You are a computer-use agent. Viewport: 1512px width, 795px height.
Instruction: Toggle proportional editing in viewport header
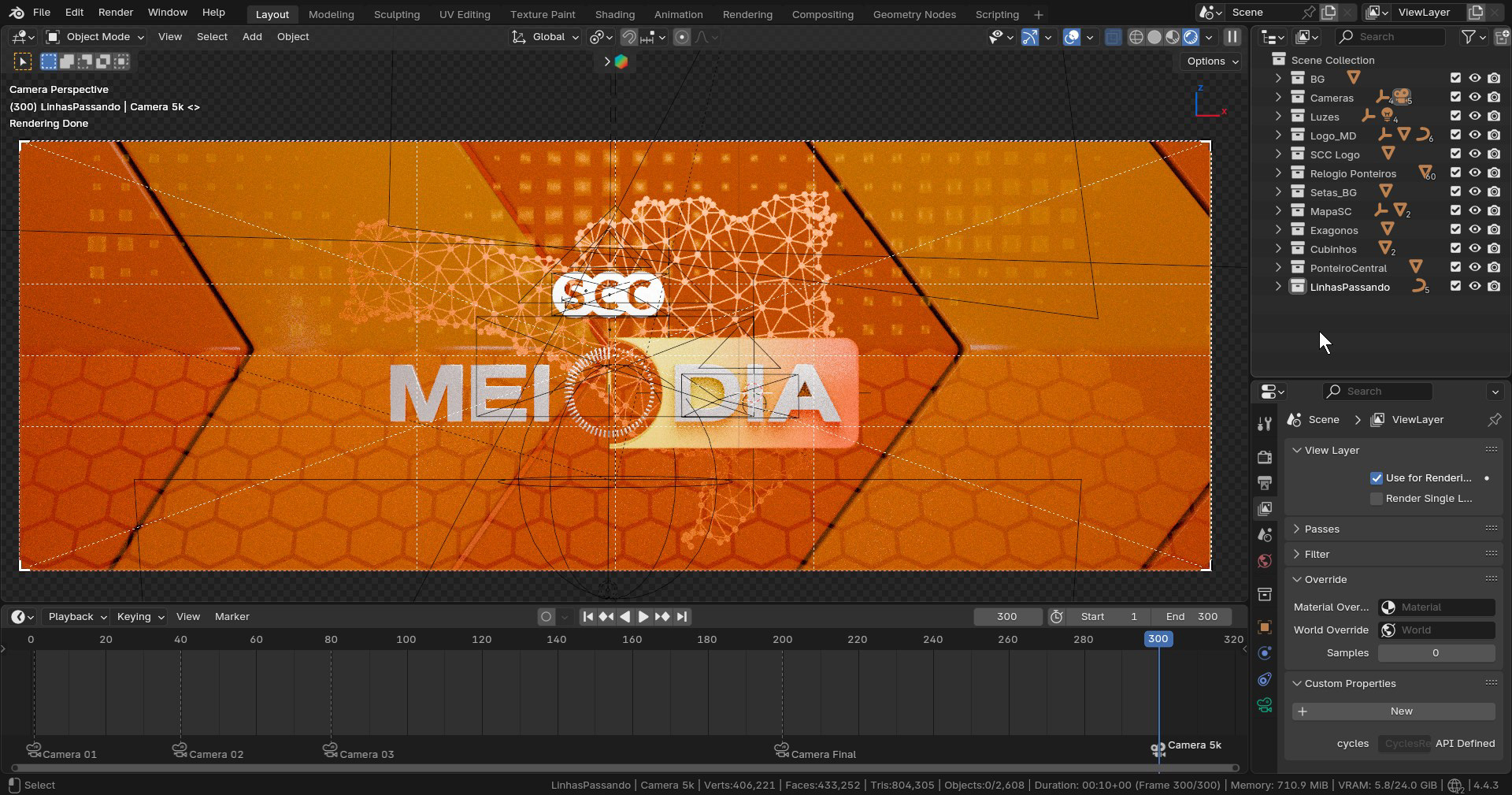[682, 37]
